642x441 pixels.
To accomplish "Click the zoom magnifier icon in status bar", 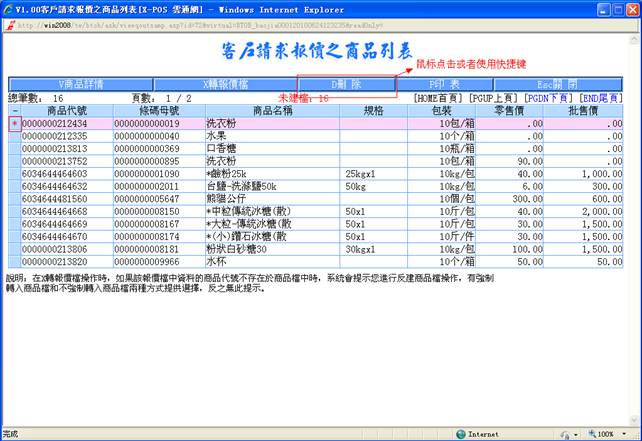I will click(591, 434).
